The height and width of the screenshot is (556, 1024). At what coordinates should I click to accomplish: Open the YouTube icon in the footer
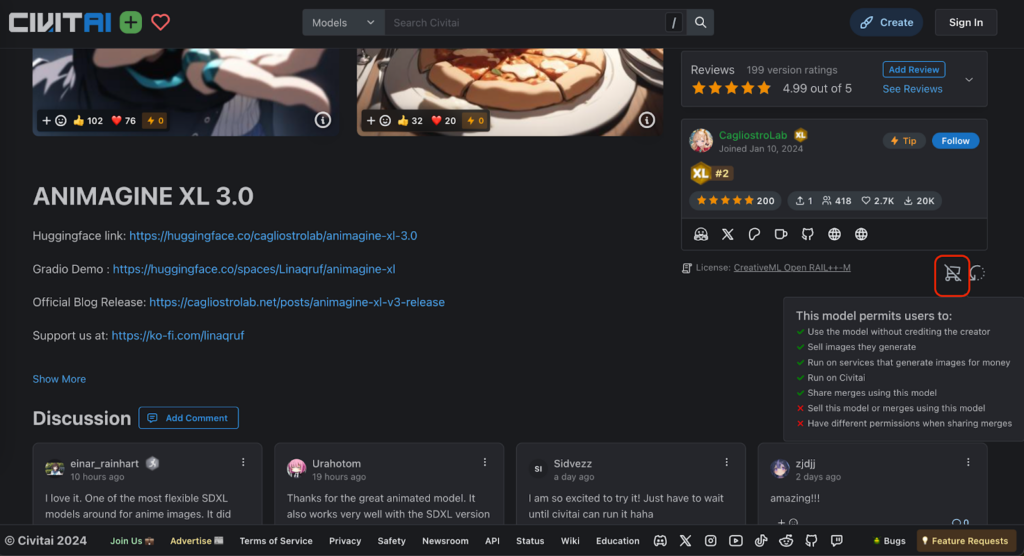pos(736,541)
